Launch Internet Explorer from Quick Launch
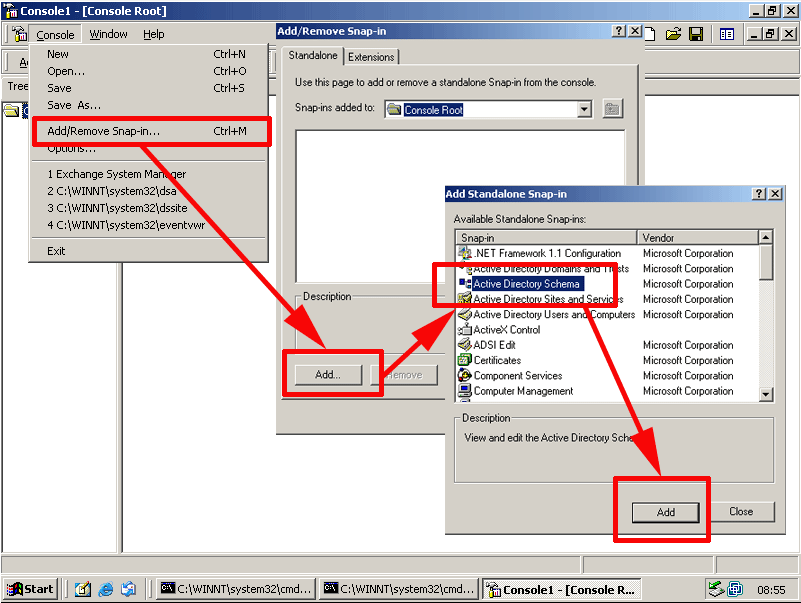Viewport: 801px width, 603px height. coord(106,589)
